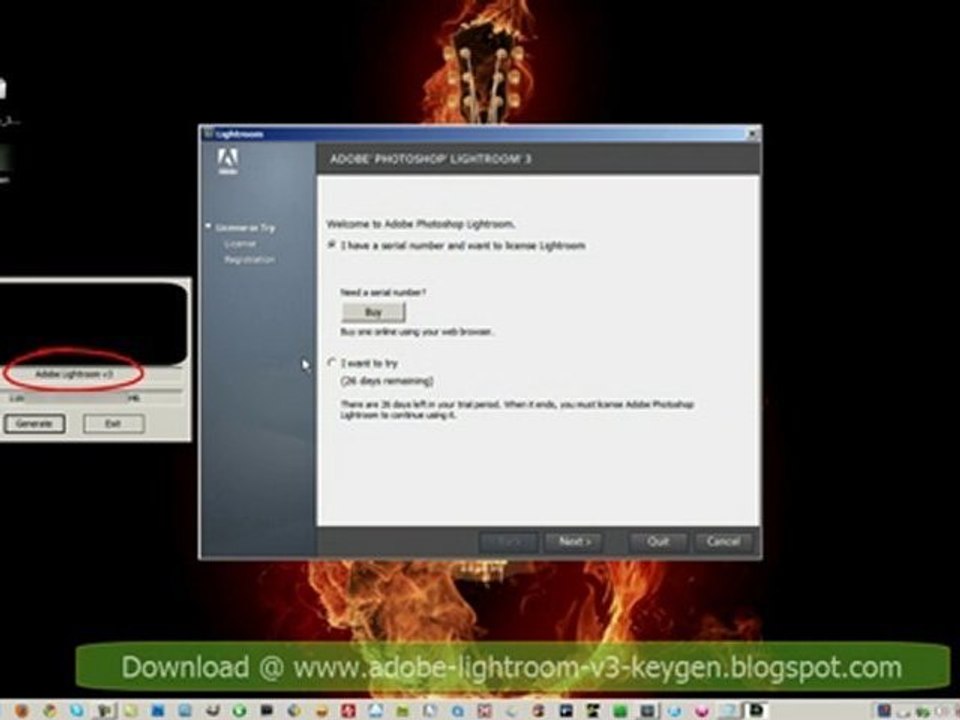Select the "I want to try" option

[332, 363]
